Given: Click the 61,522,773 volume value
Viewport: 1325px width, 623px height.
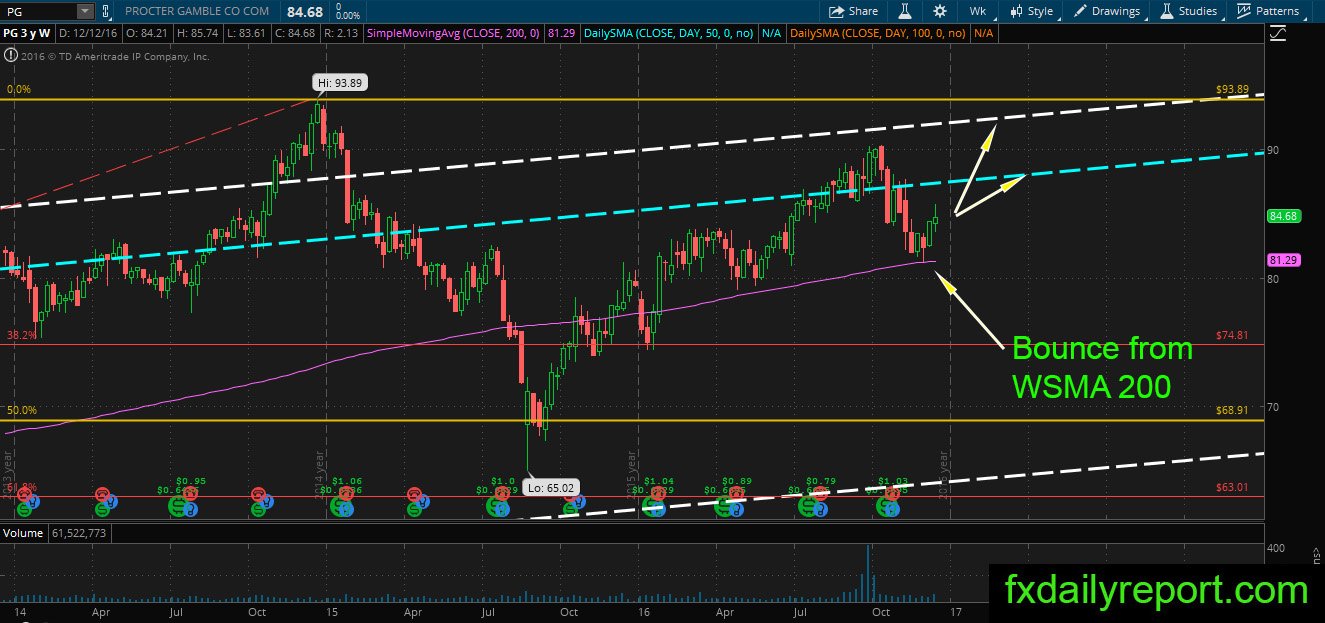Looking at the screenshot, I should (78, 533).
